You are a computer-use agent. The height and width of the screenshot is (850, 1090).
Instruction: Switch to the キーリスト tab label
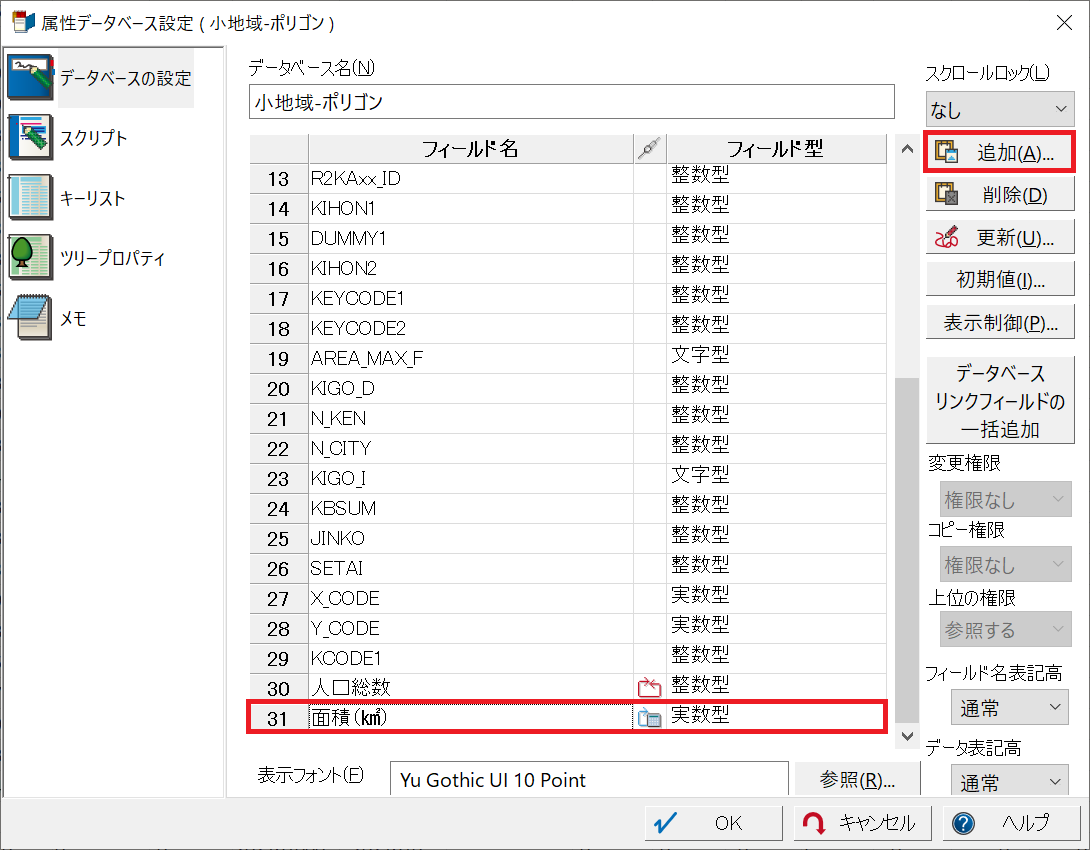92,198
